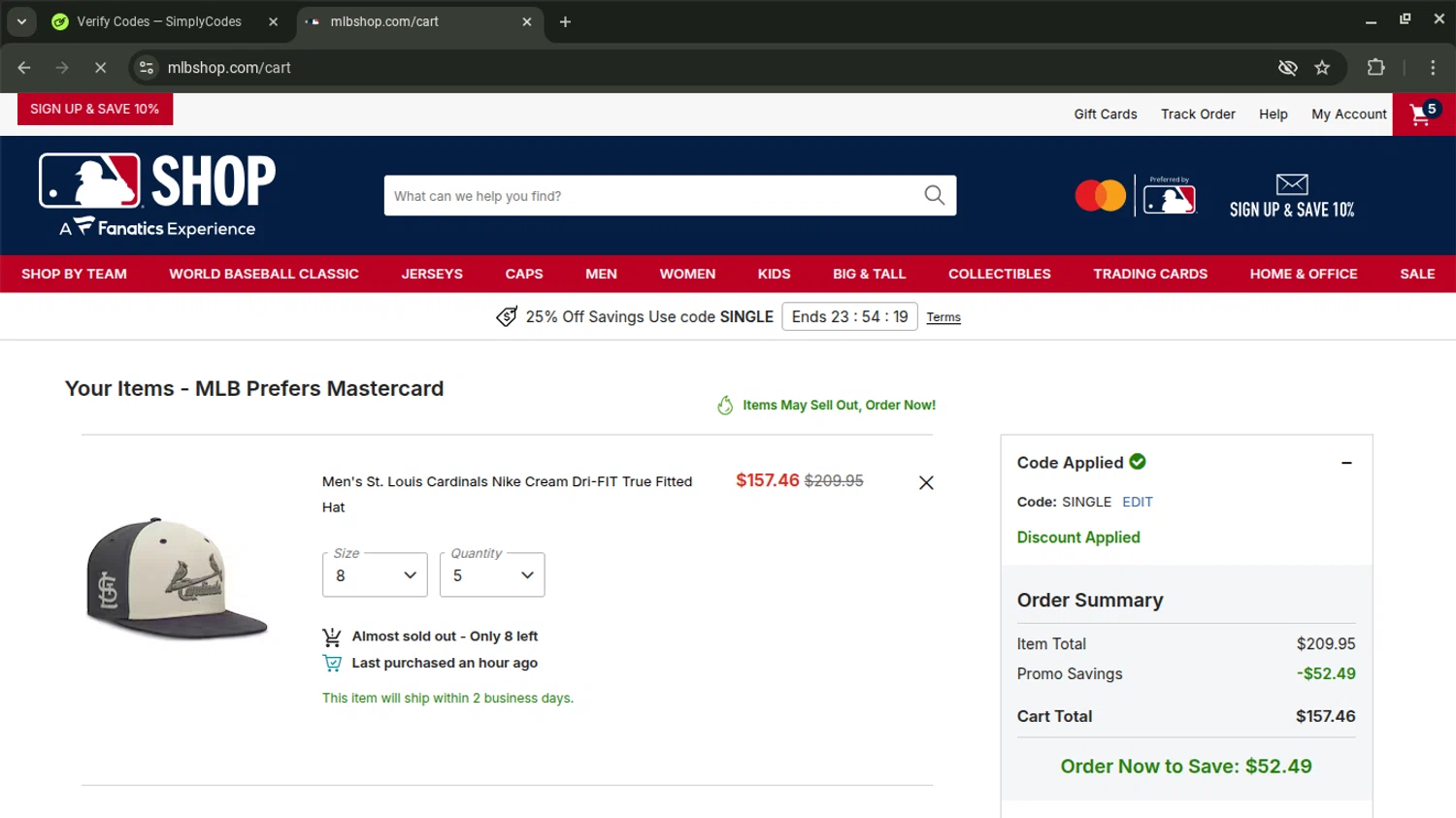Click the search magnifier icon

click(x=934, y=196)
